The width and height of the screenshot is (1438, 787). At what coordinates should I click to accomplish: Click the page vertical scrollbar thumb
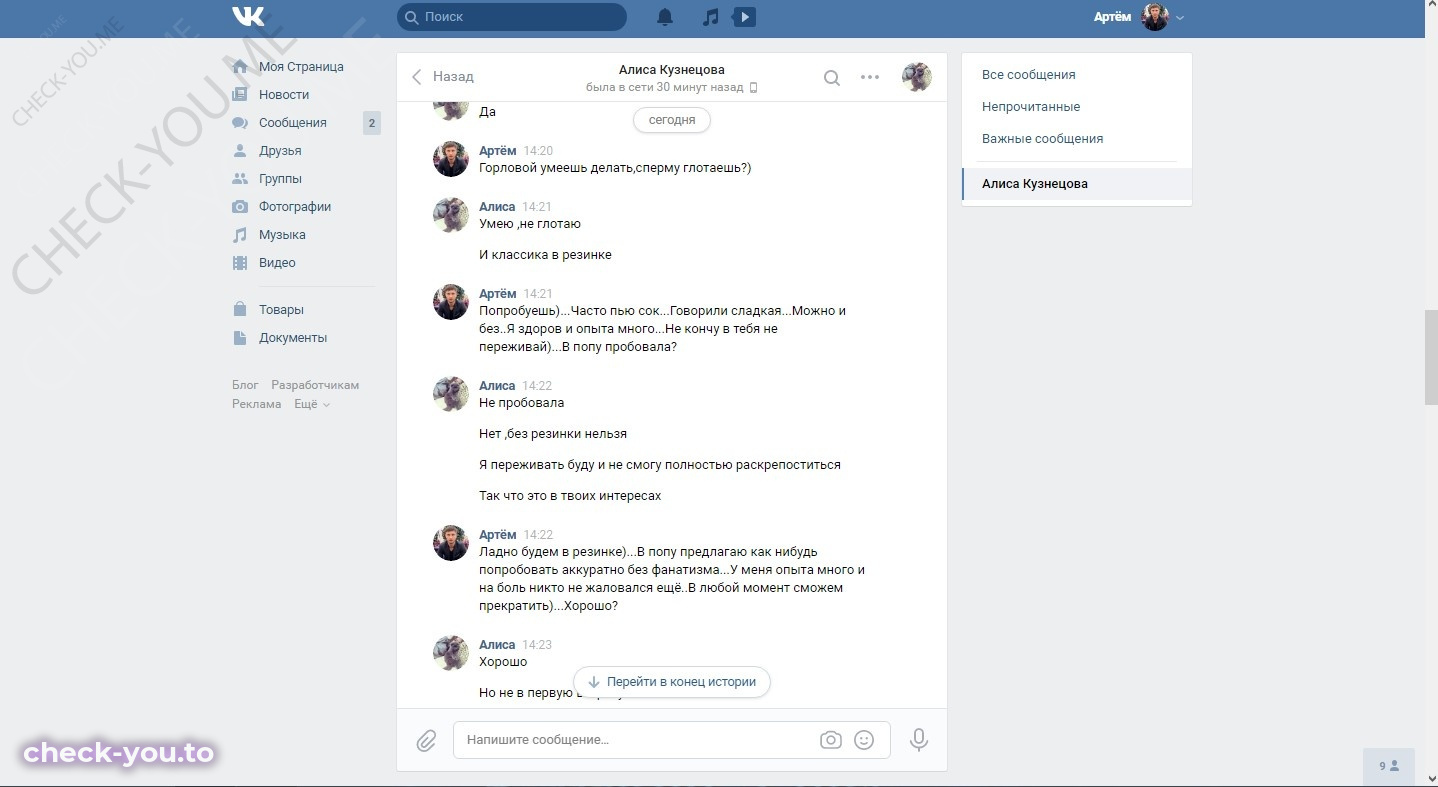1431,357
